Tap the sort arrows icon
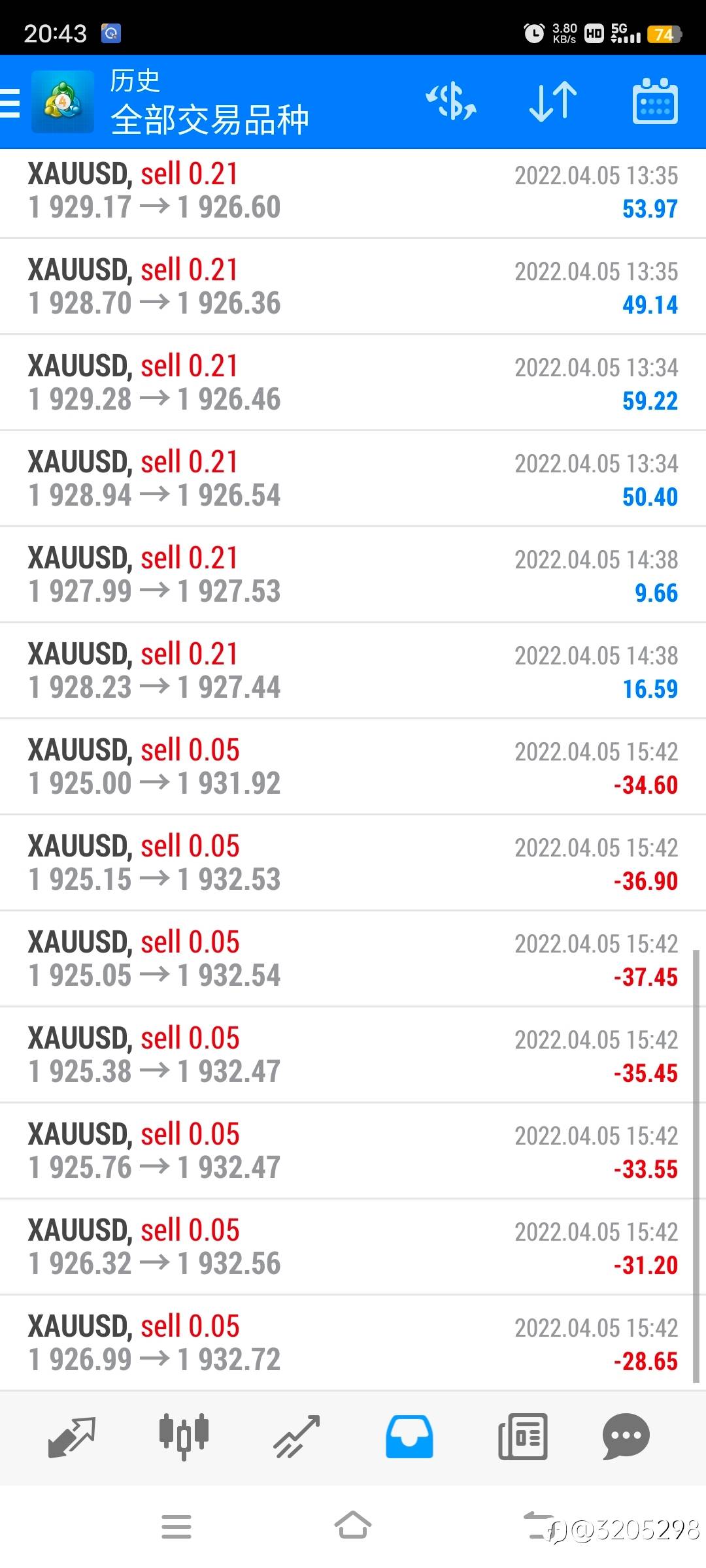 [x=553, y=102]
